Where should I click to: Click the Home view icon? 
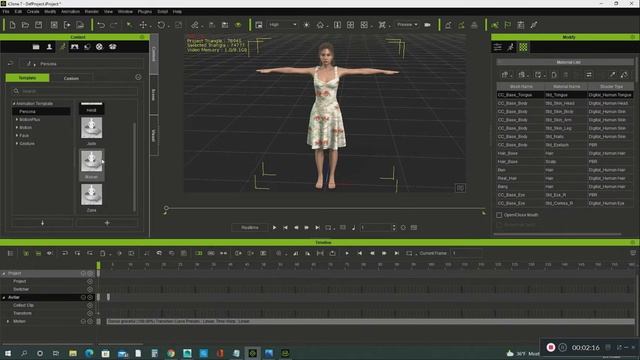[x=320, y=25]
